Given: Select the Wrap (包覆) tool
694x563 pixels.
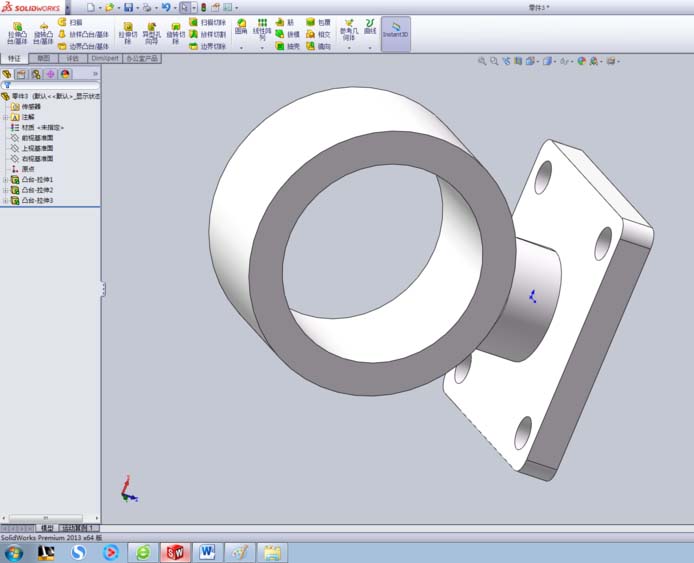Looking at the screenshot, I should click(x=318, y=22).
